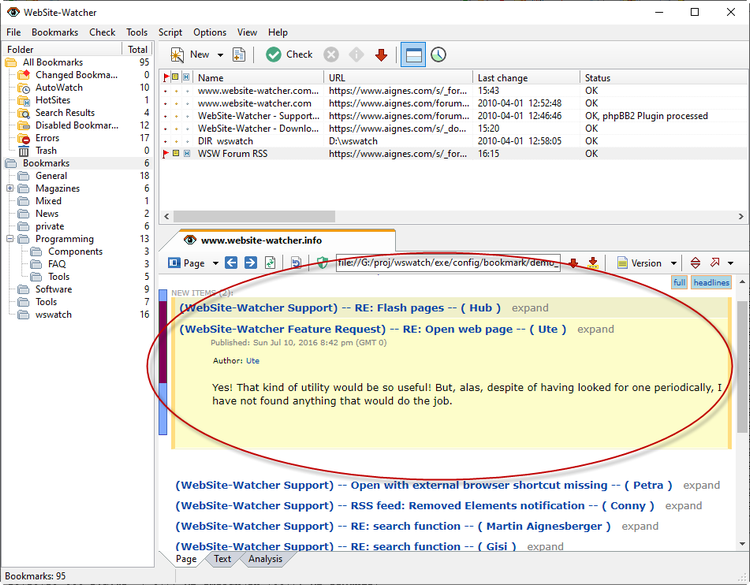Click the Check button with green checkmark
The height and width of the screenshot is (585, 750).
click(289, 55)
